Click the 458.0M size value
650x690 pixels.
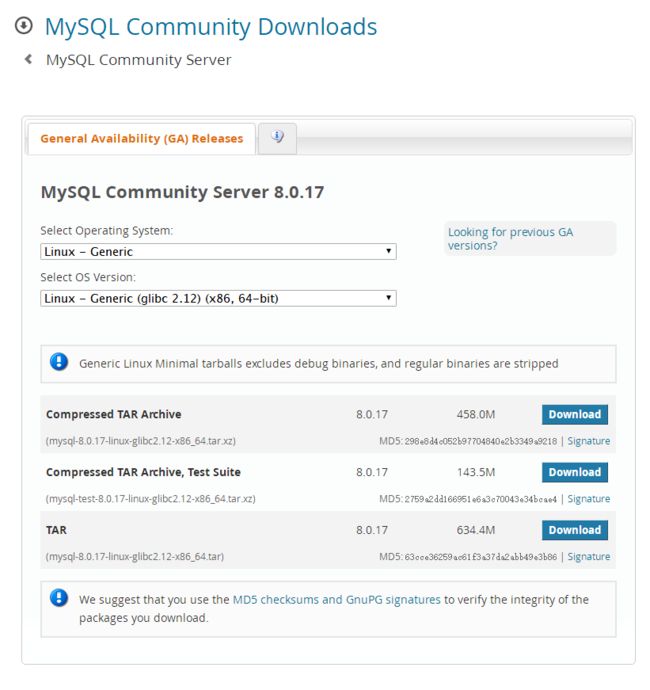point(476,415)
